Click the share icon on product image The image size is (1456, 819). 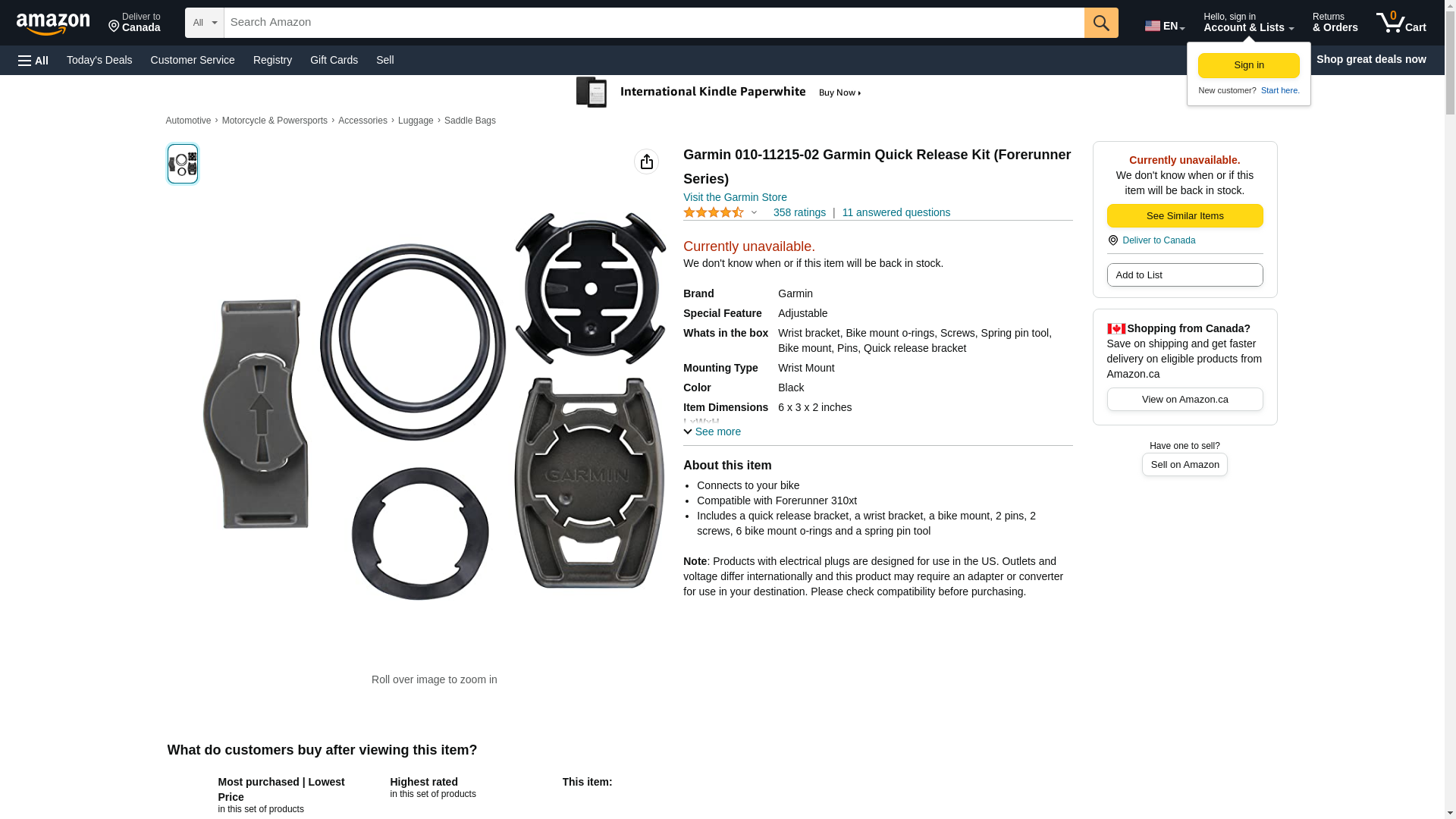tap(646, 162)
